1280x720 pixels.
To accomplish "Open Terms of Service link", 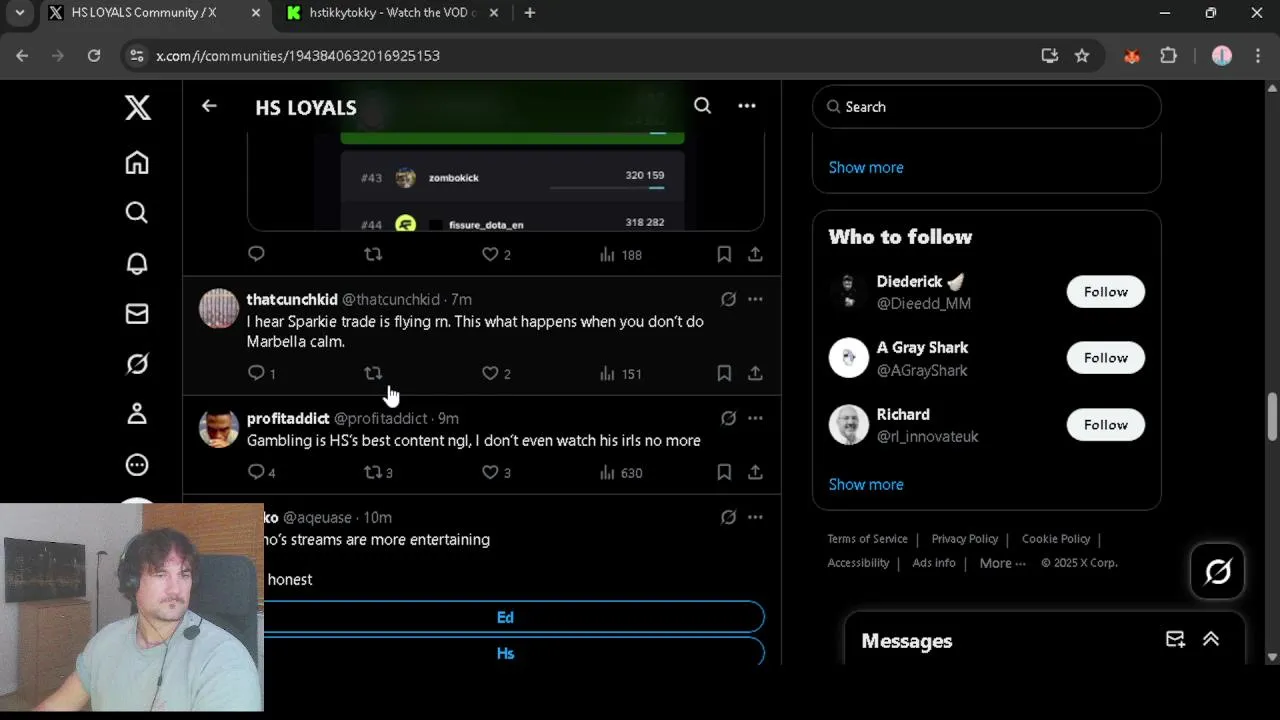I will pos(867,538).
